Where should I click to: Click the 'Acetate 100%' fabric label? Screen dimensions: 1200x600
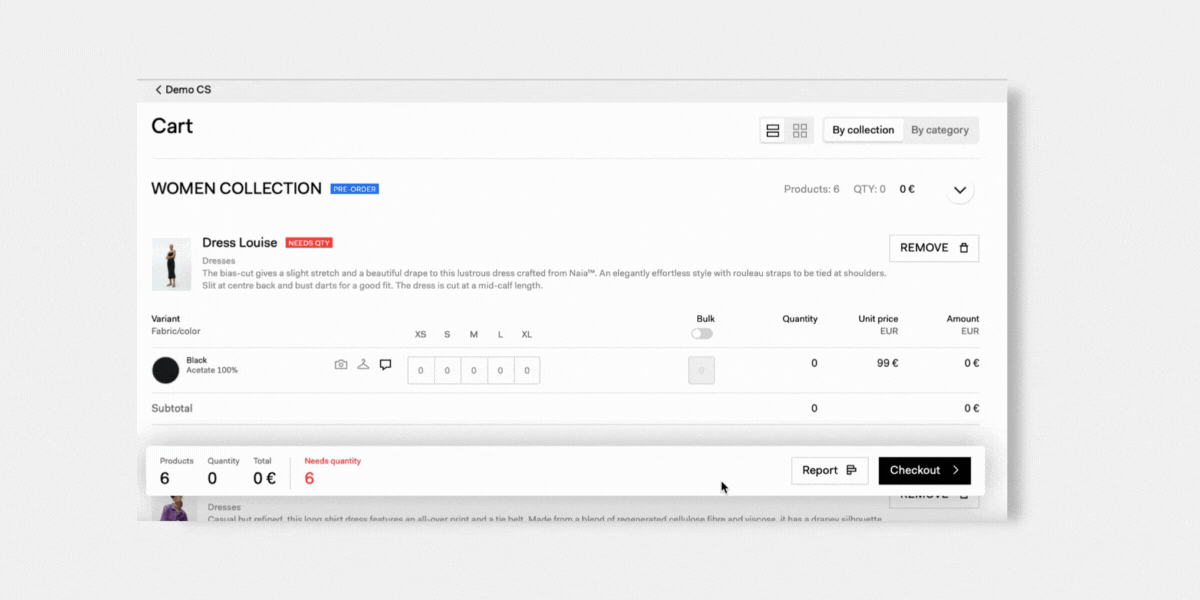pos(212,371)
